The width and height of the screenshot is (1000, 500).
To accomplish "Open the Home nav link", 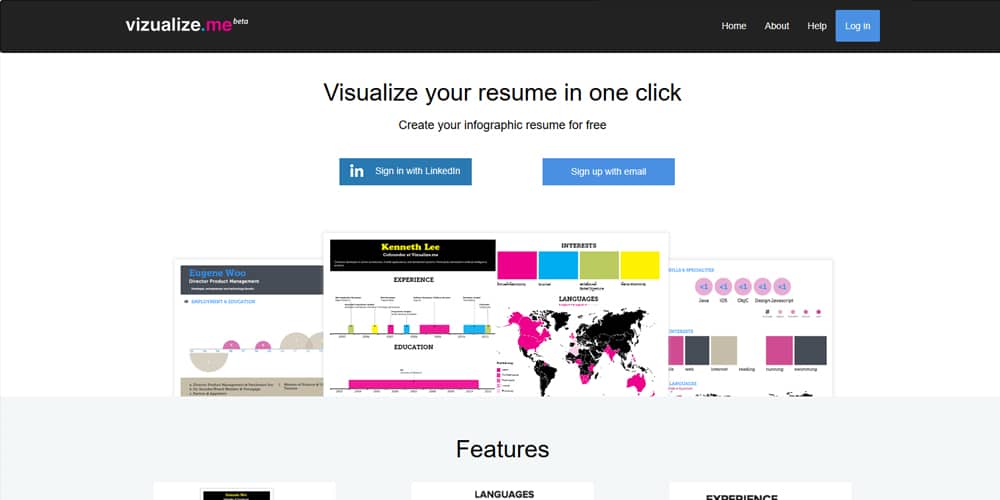I will (733, 26).
